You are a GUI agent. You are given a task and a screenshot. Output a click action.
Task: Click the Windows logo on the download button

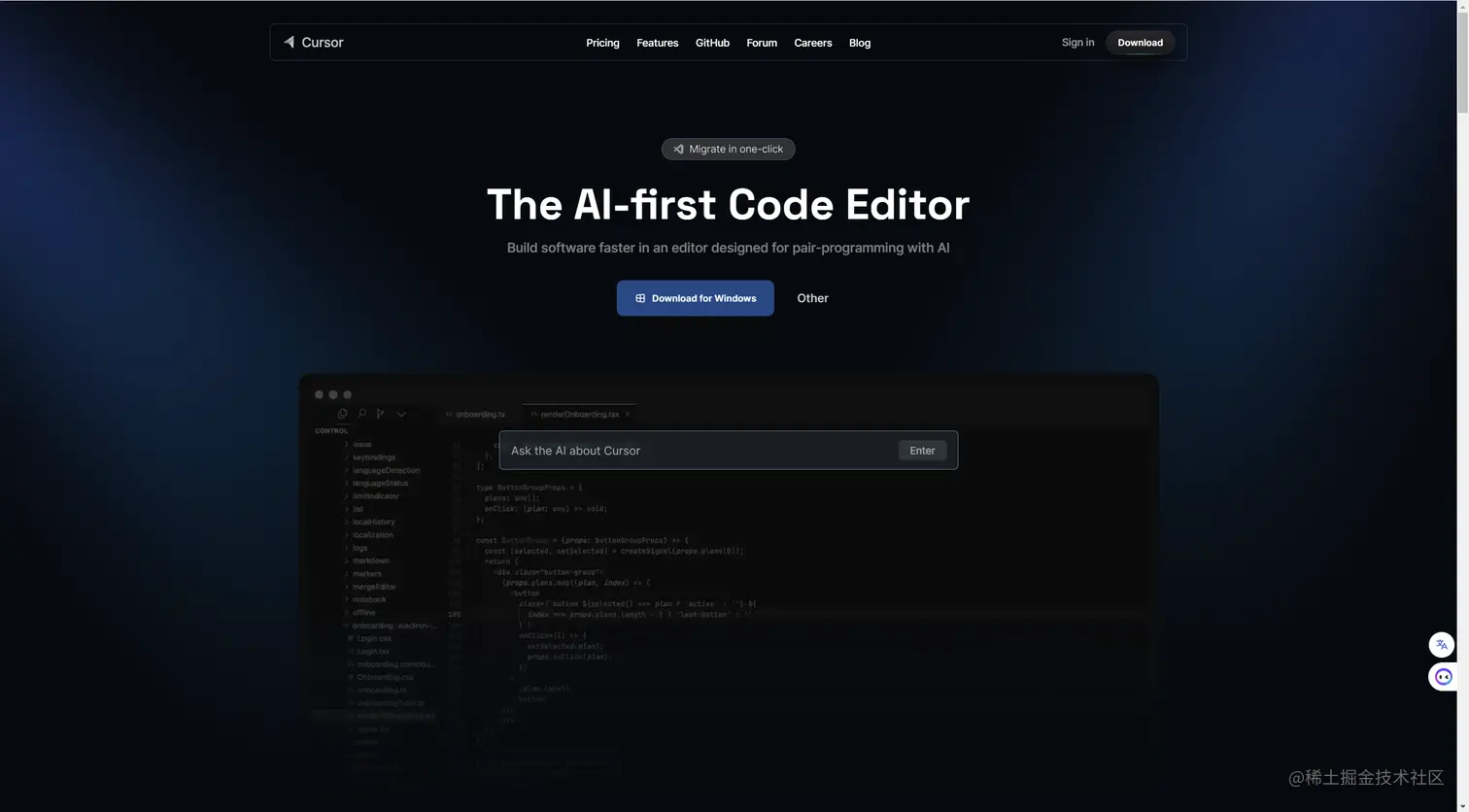pos(639,298)
